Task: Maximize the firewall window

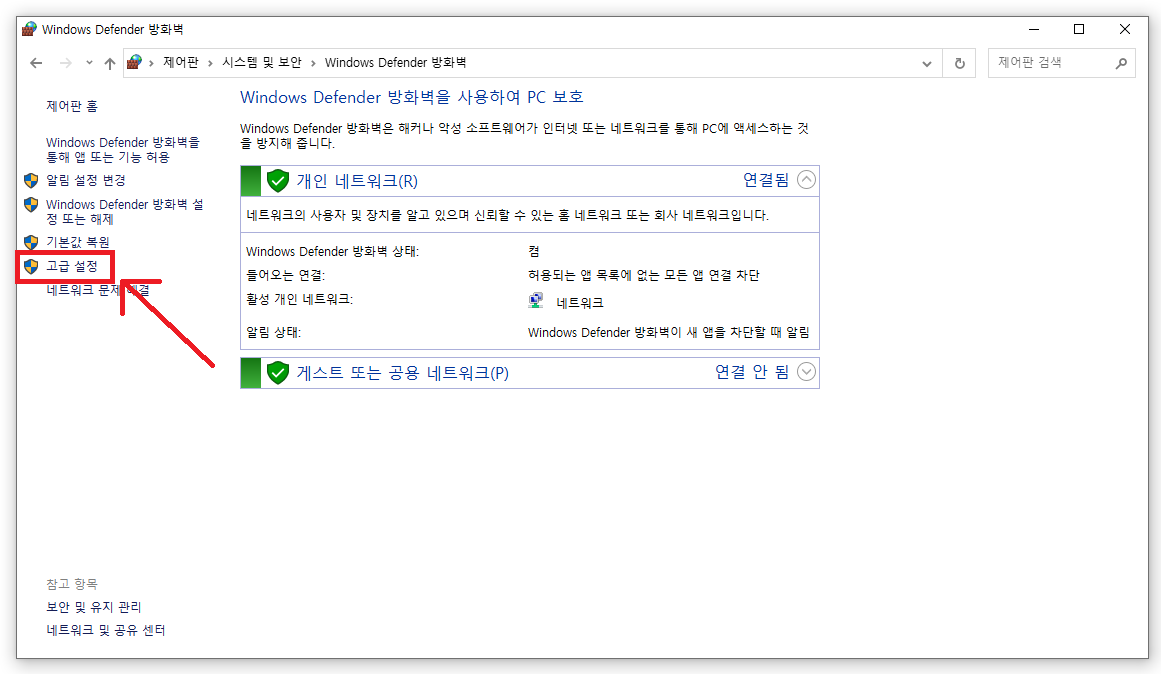Action: click(1079, 29)
